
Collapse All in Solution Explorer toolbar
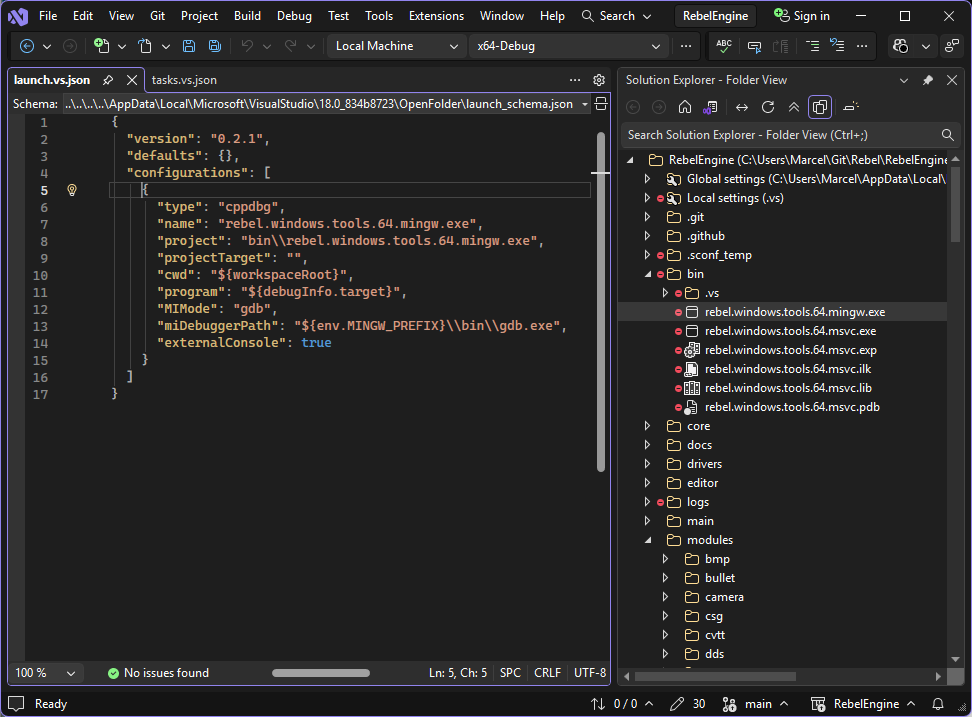click(793, 107)
